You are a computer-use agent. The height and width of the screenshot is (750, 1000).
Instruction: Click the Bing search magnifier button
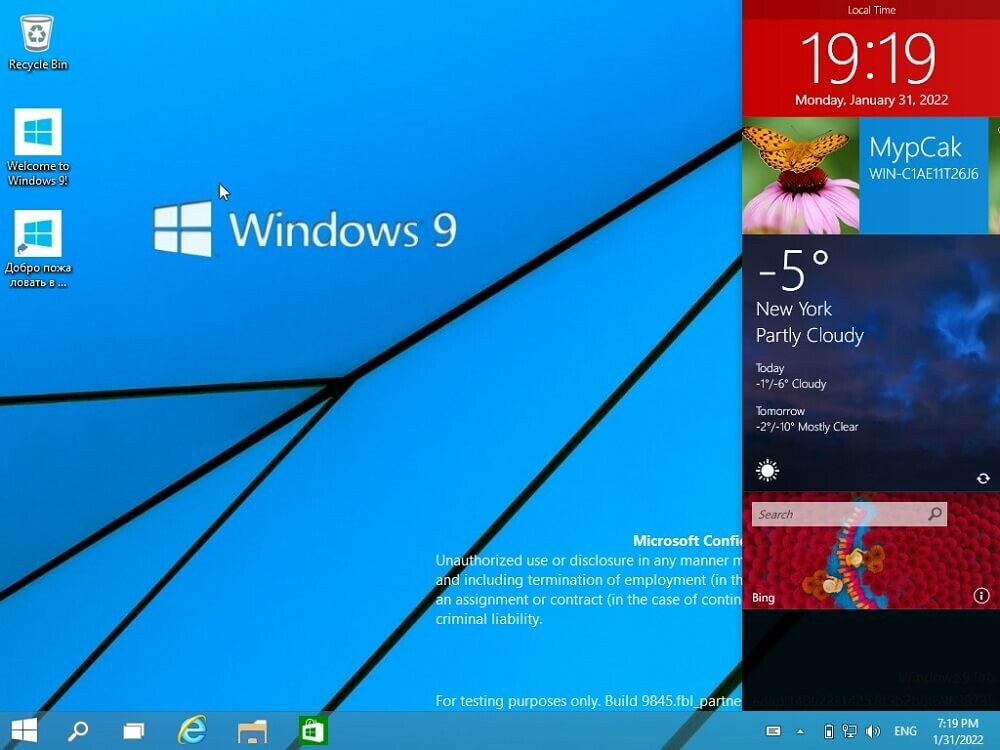[x=935, y=514]
